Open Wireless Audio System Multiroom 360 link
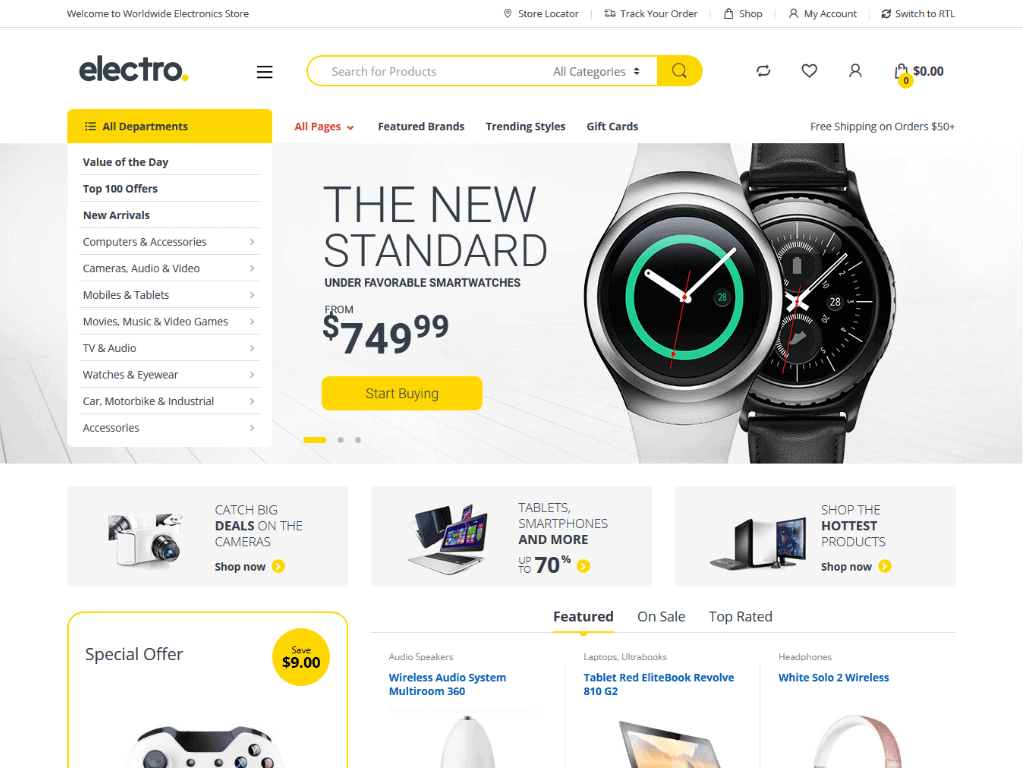Screen dimensions: 1023x768 click(448, 684)
